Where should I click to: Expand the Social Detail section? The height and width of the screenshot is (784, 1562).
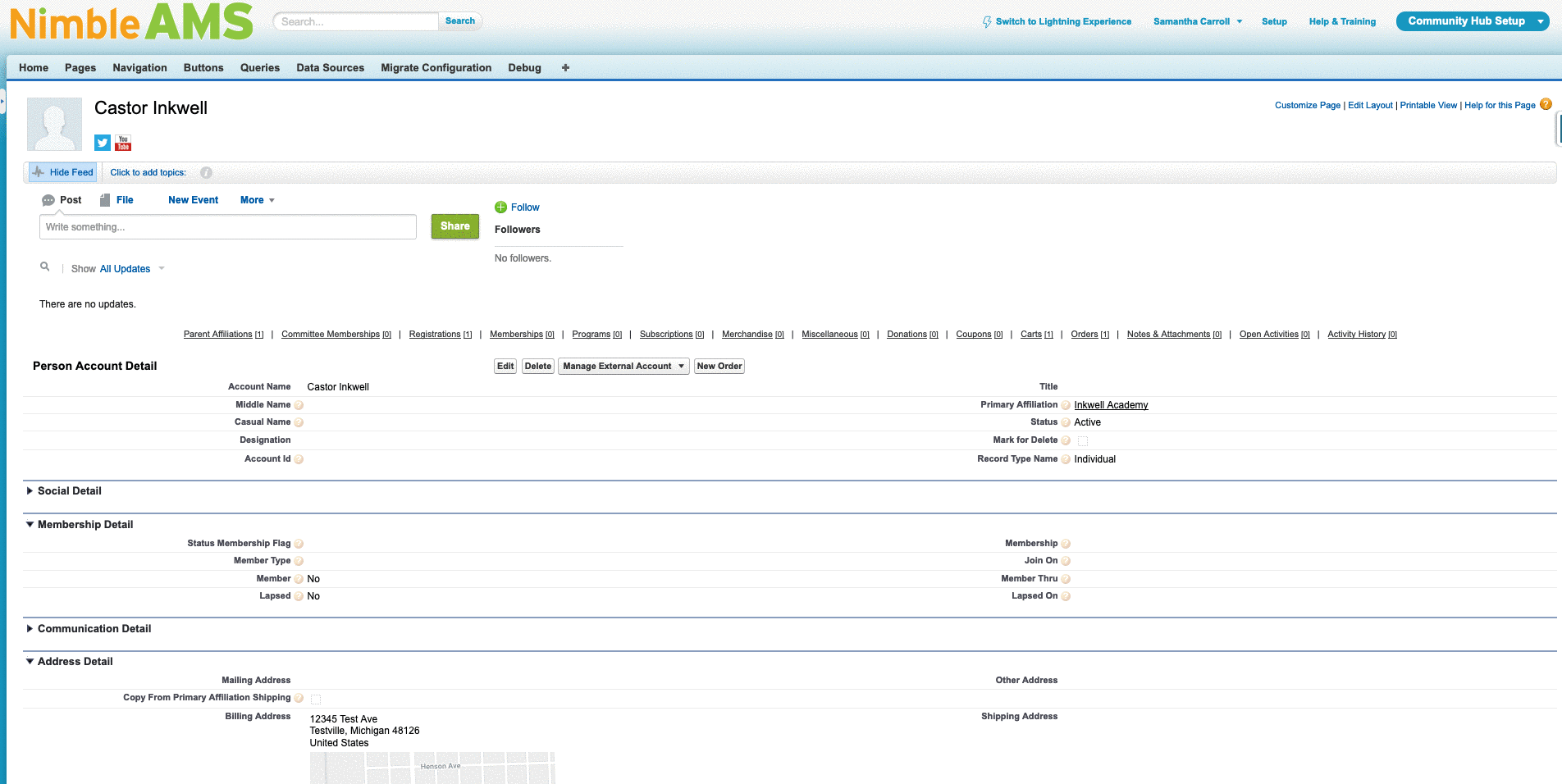click(x=30, y=491)
